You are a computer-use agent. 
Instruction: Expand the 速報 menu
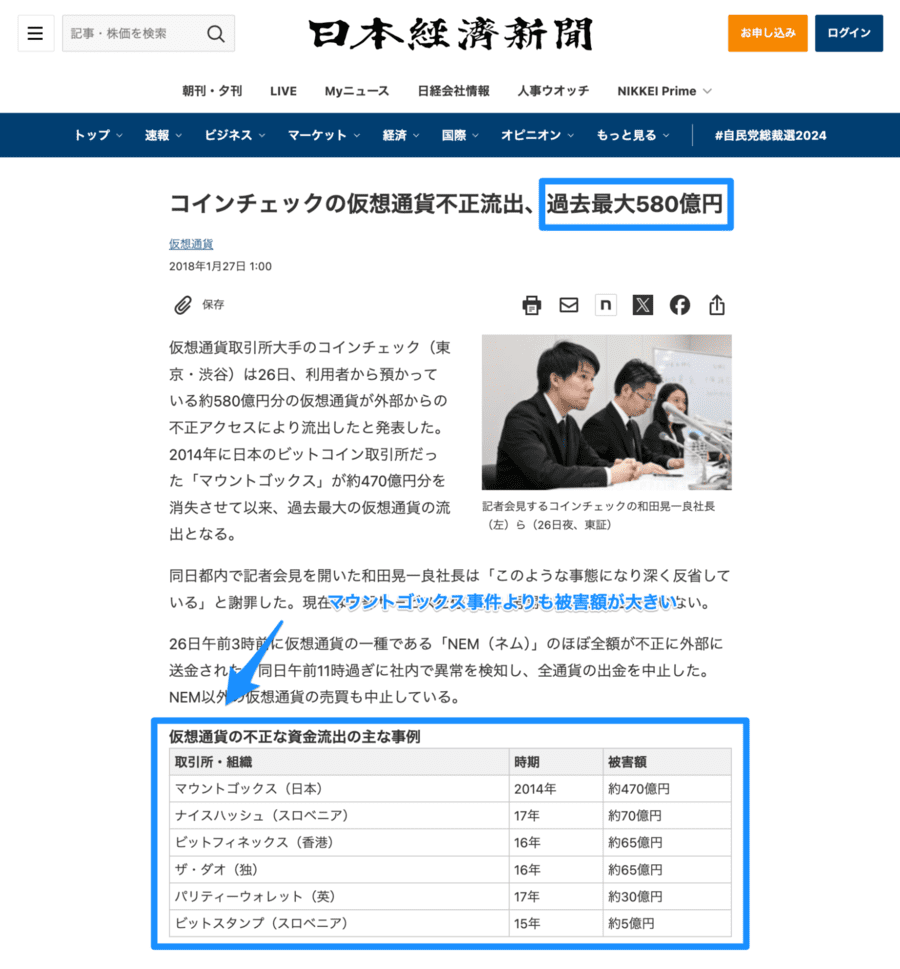pos(163,135)
